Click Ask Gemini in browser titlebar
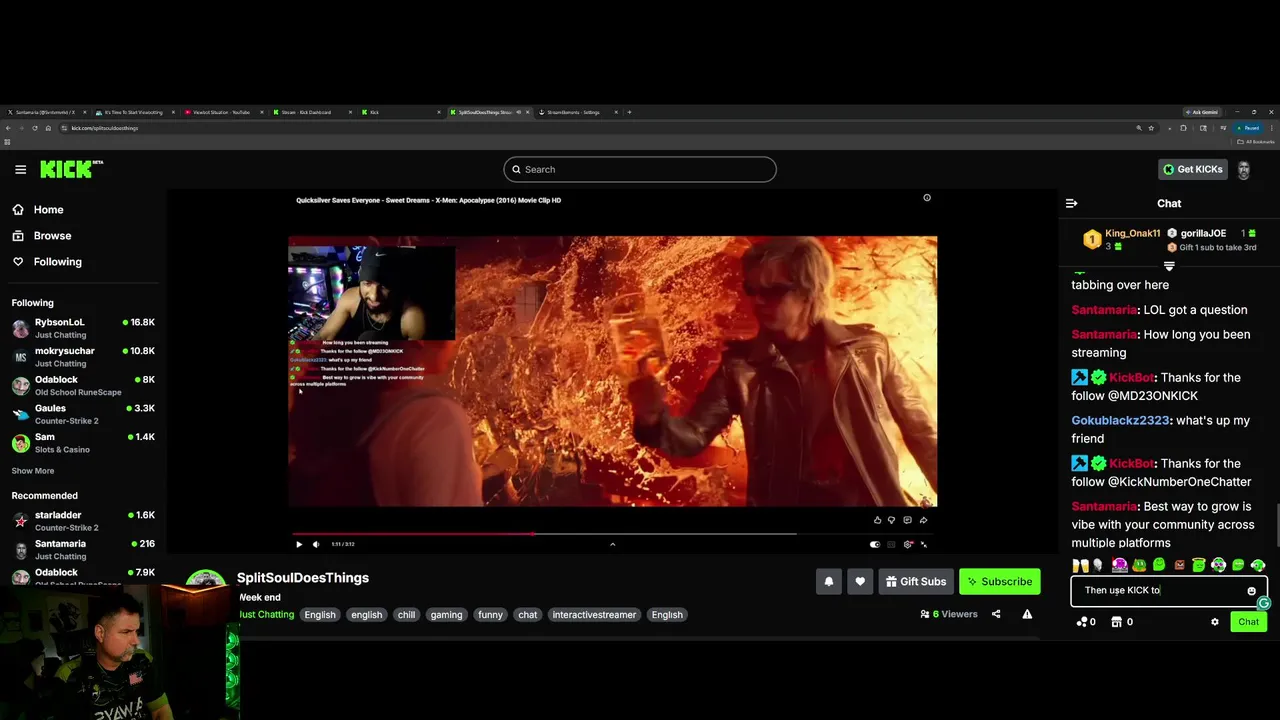This screenshot has width=1280, height=720. [1204, 112]
